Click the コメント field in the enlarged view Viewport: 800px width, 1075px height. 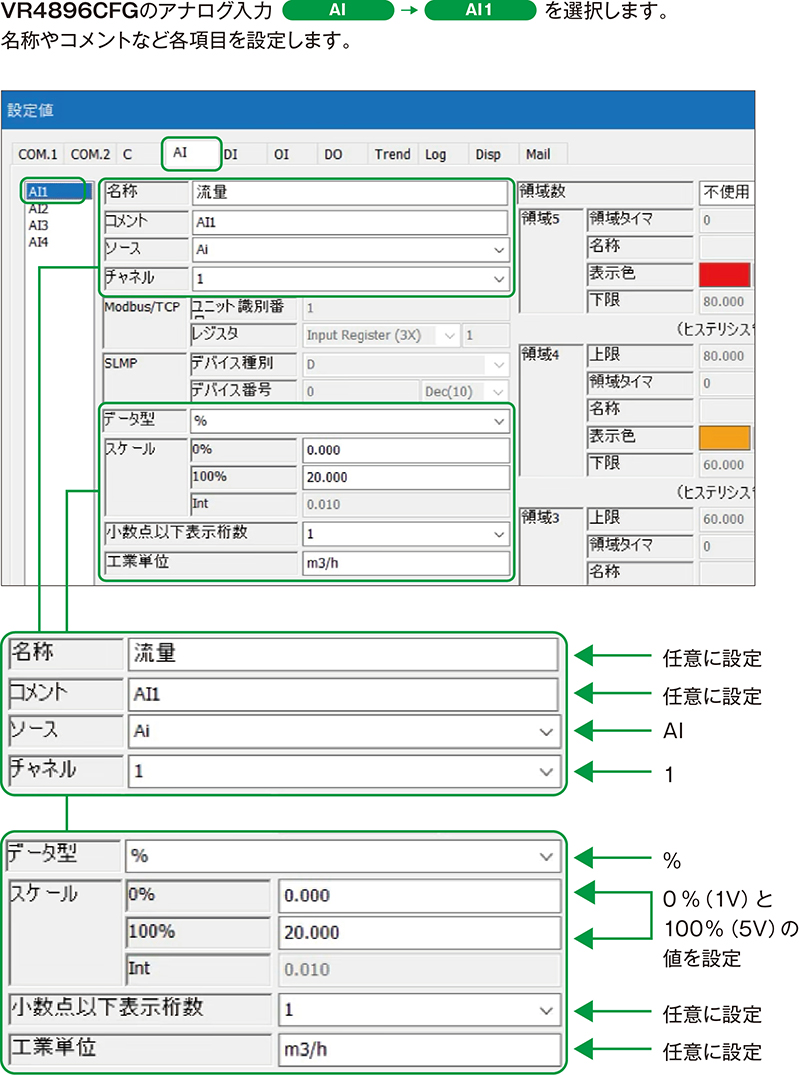pos(343,694)
